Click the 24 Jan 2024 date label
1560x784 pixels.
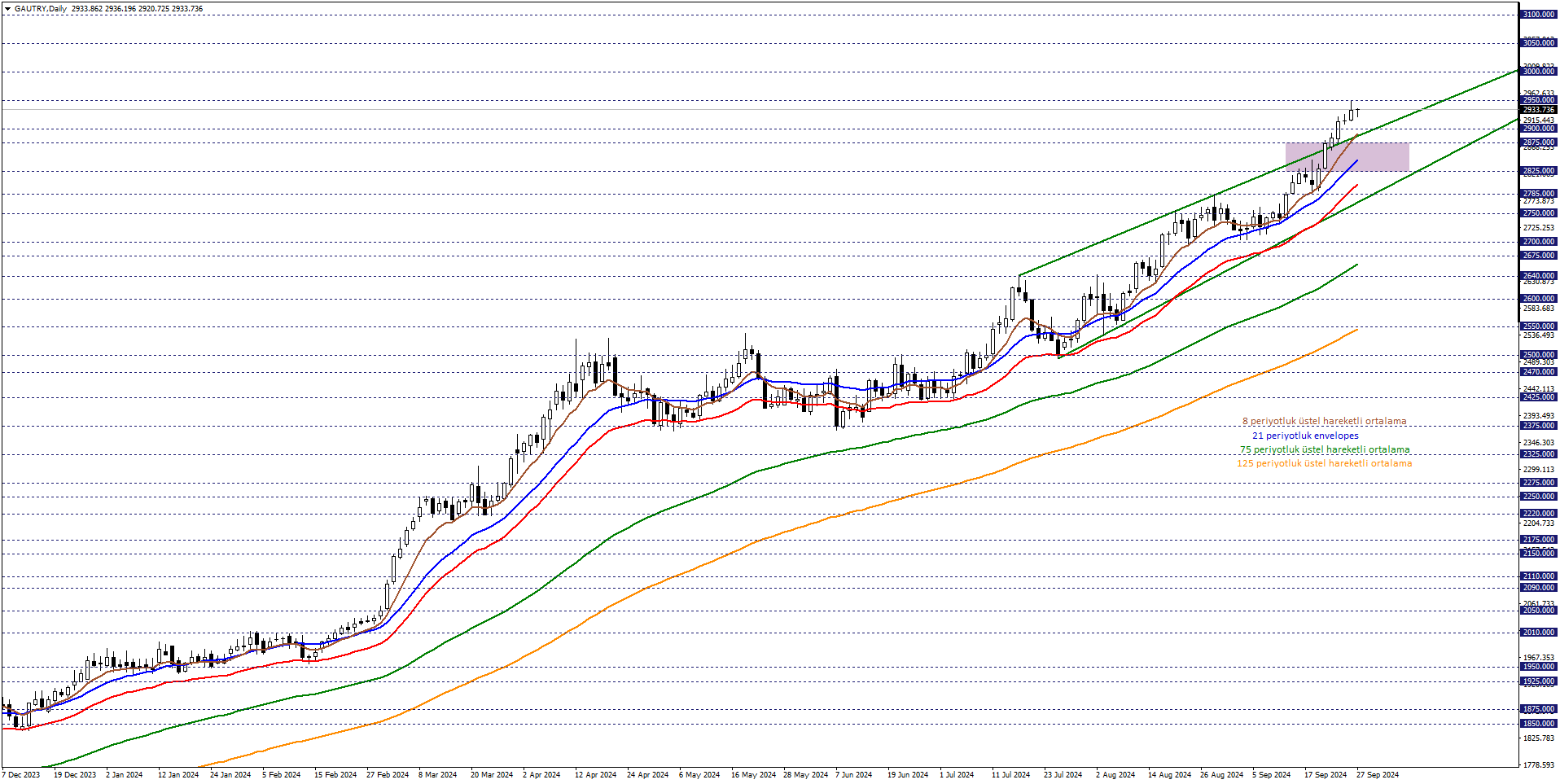pos(230,775)
